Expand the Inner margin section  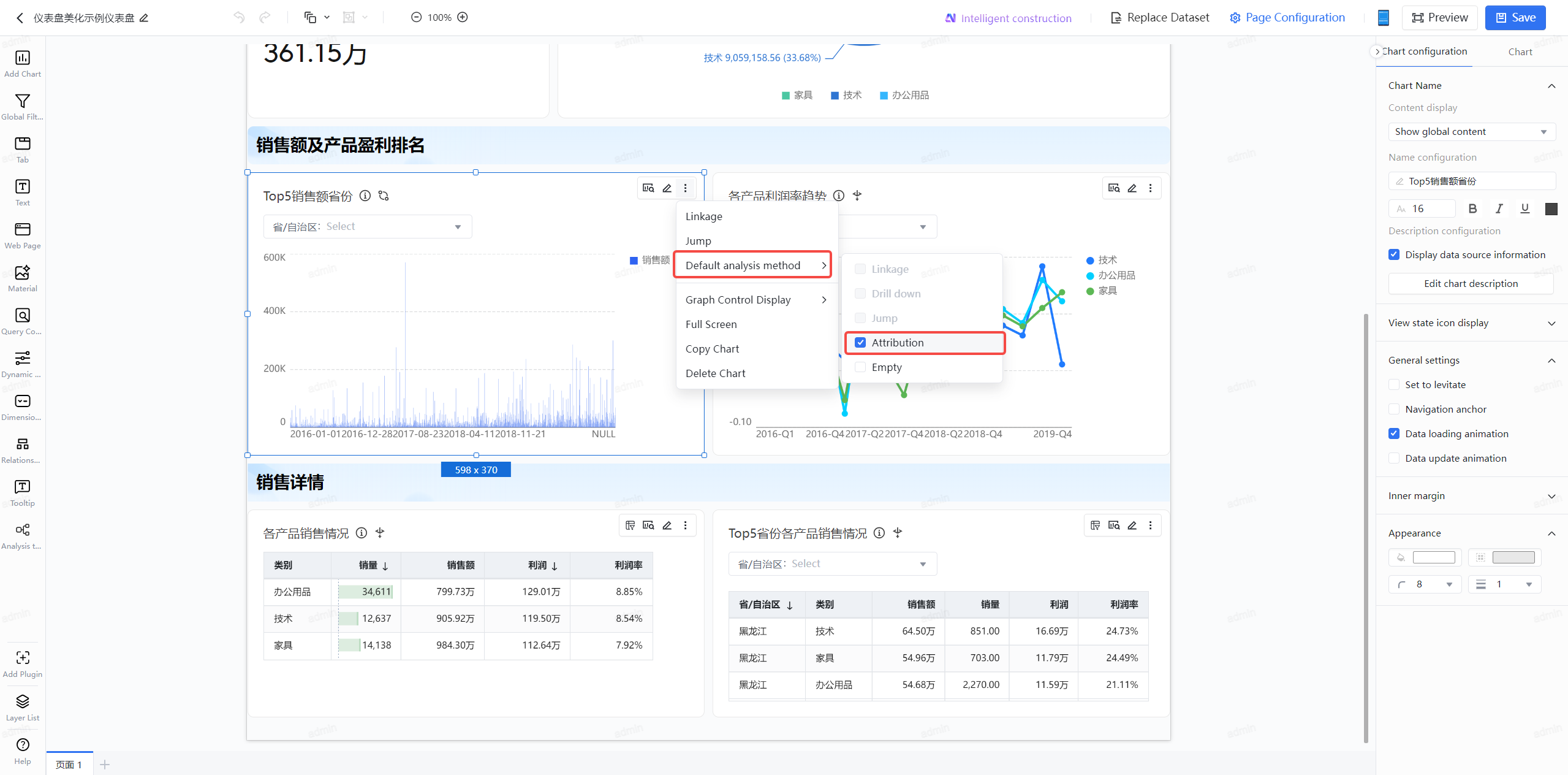[1551, 496]
